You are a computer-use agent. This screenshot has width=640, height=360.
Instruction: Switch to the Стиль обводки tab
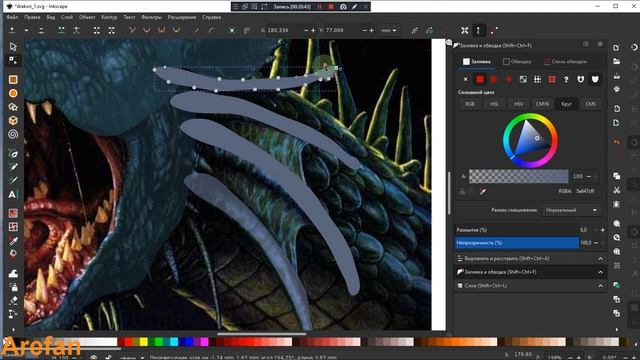pos(565,62)
